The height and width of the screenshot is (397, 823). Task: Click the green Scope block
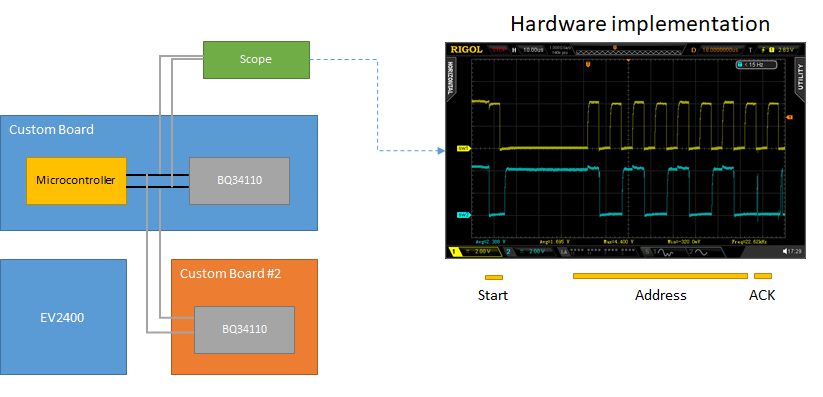click(x=256, y=60)
